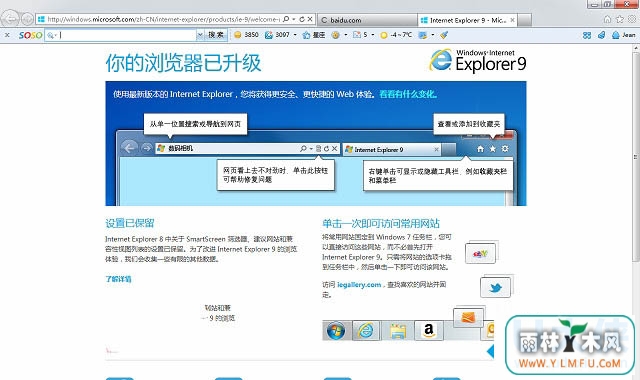
Task: Click the gold coin icon showing 3850
Action: (238, 35)
